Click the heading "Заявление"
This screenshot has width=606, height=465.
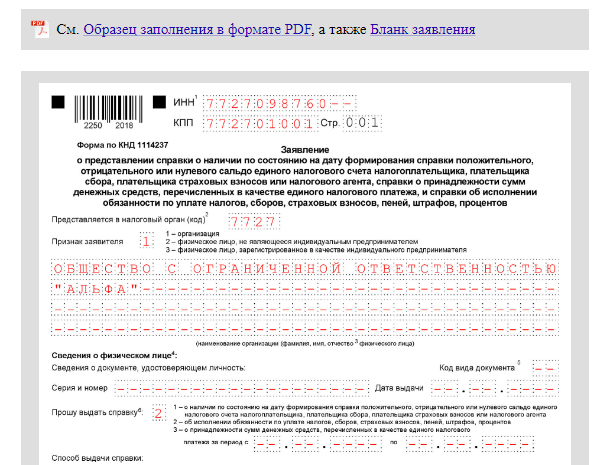[305, 150]
